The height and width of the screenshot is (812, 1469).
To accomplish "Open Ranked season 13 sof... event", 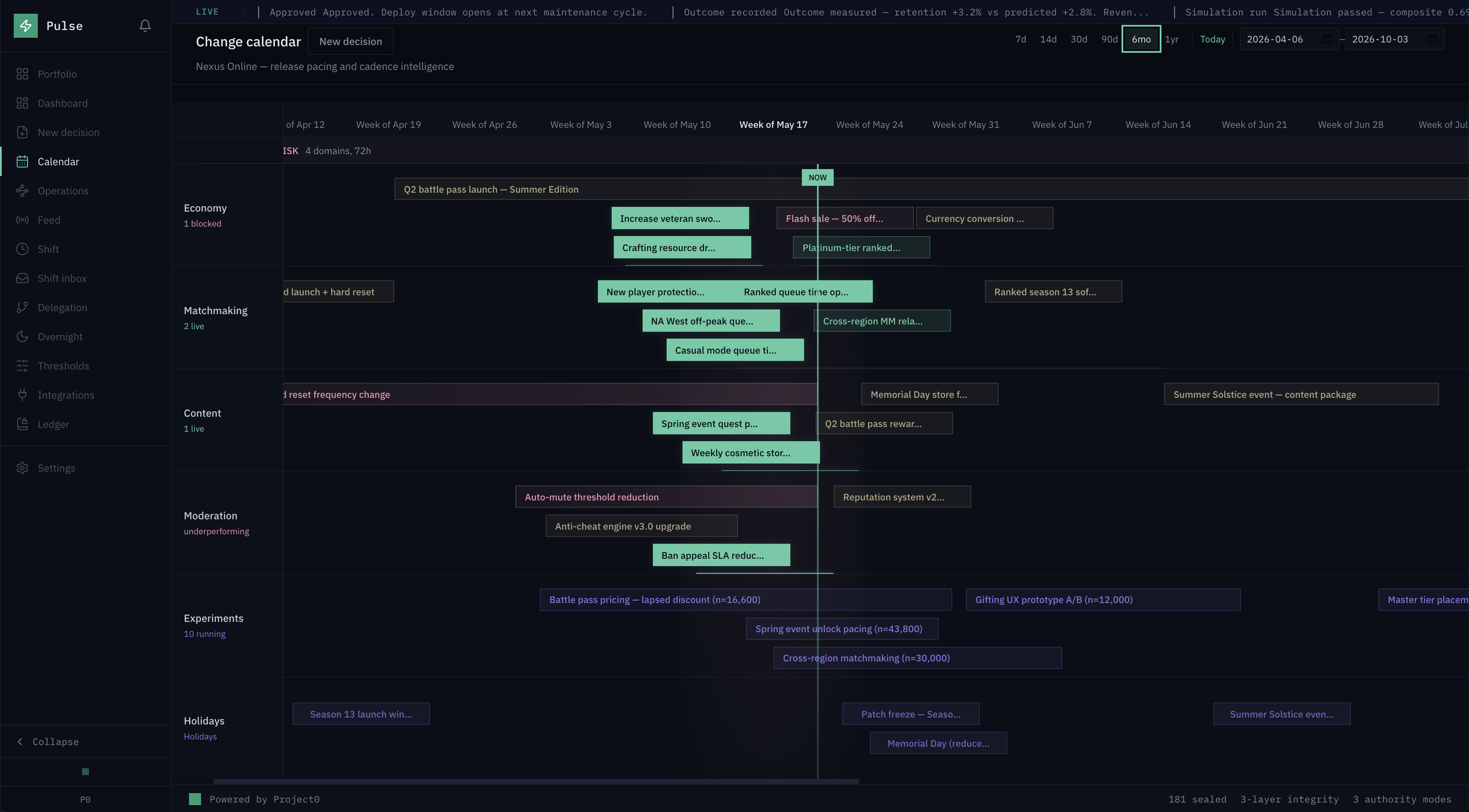I will 1053,292.
